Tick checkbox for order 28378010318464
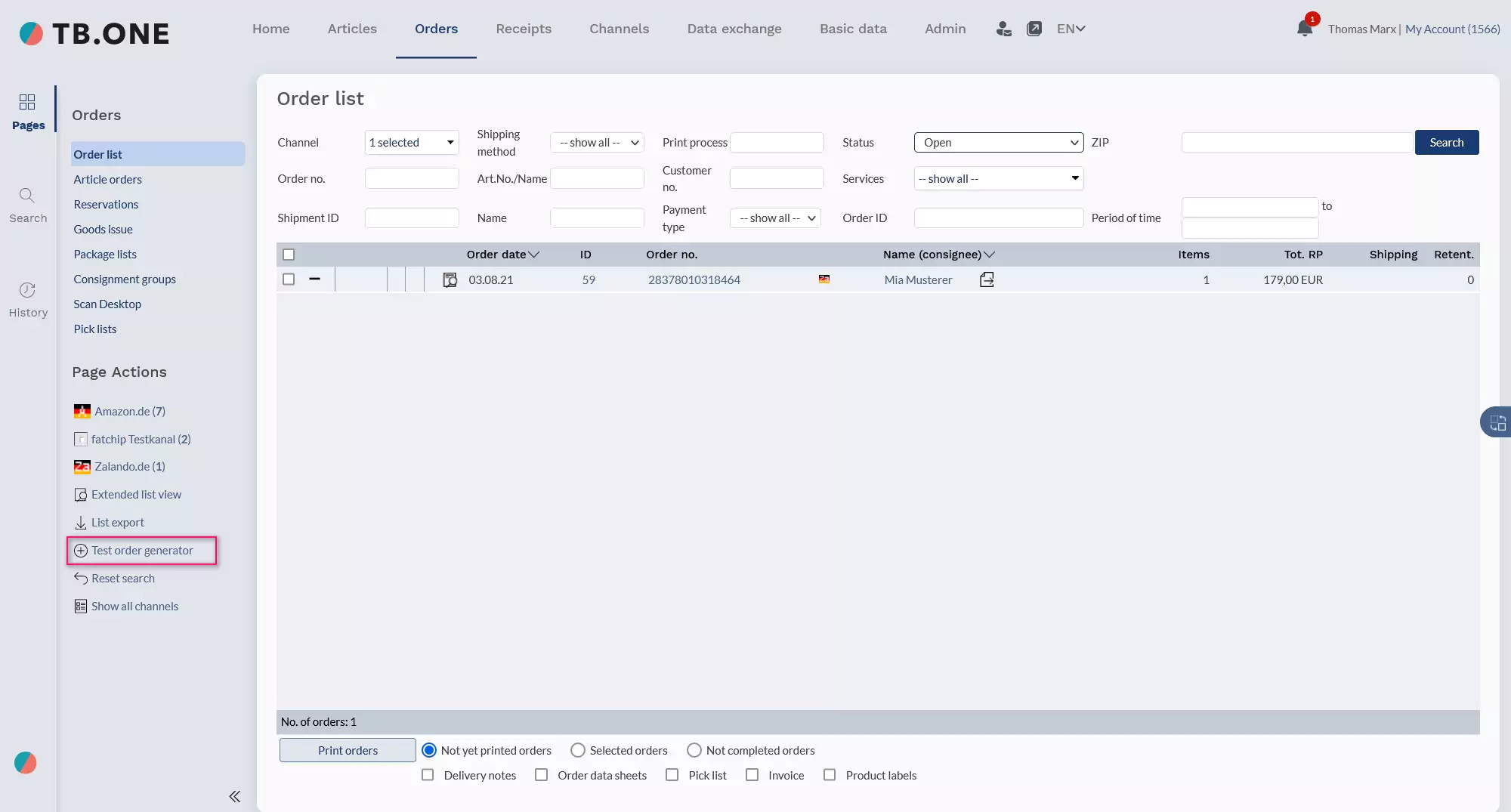The image size is (1511, 812). click(289, 279)
